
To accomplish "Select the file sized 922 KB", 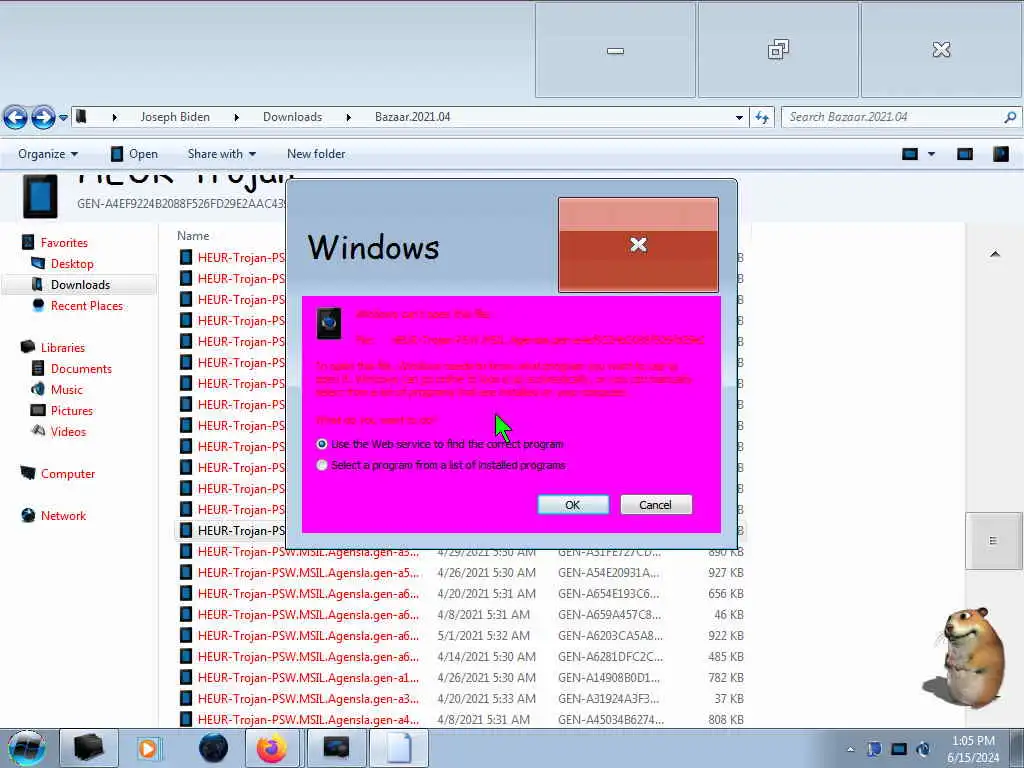I will pos(461,635).
